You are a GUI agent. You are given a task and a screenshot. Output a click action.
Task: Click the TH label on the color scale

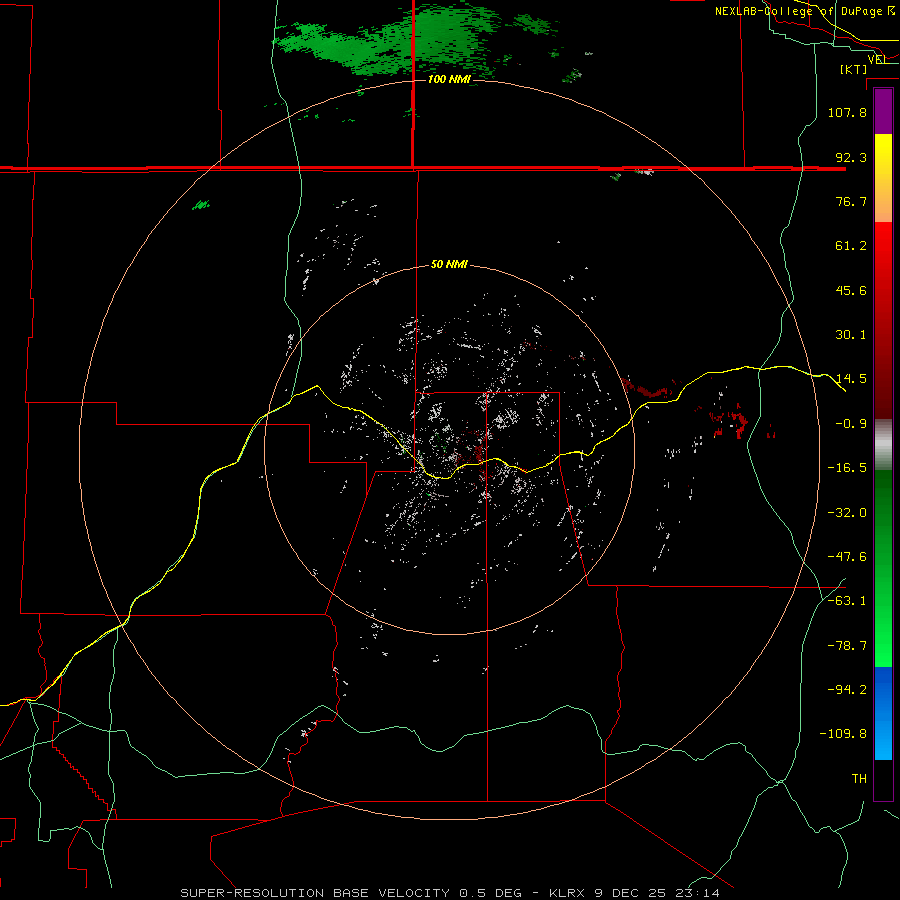point(859,779)
